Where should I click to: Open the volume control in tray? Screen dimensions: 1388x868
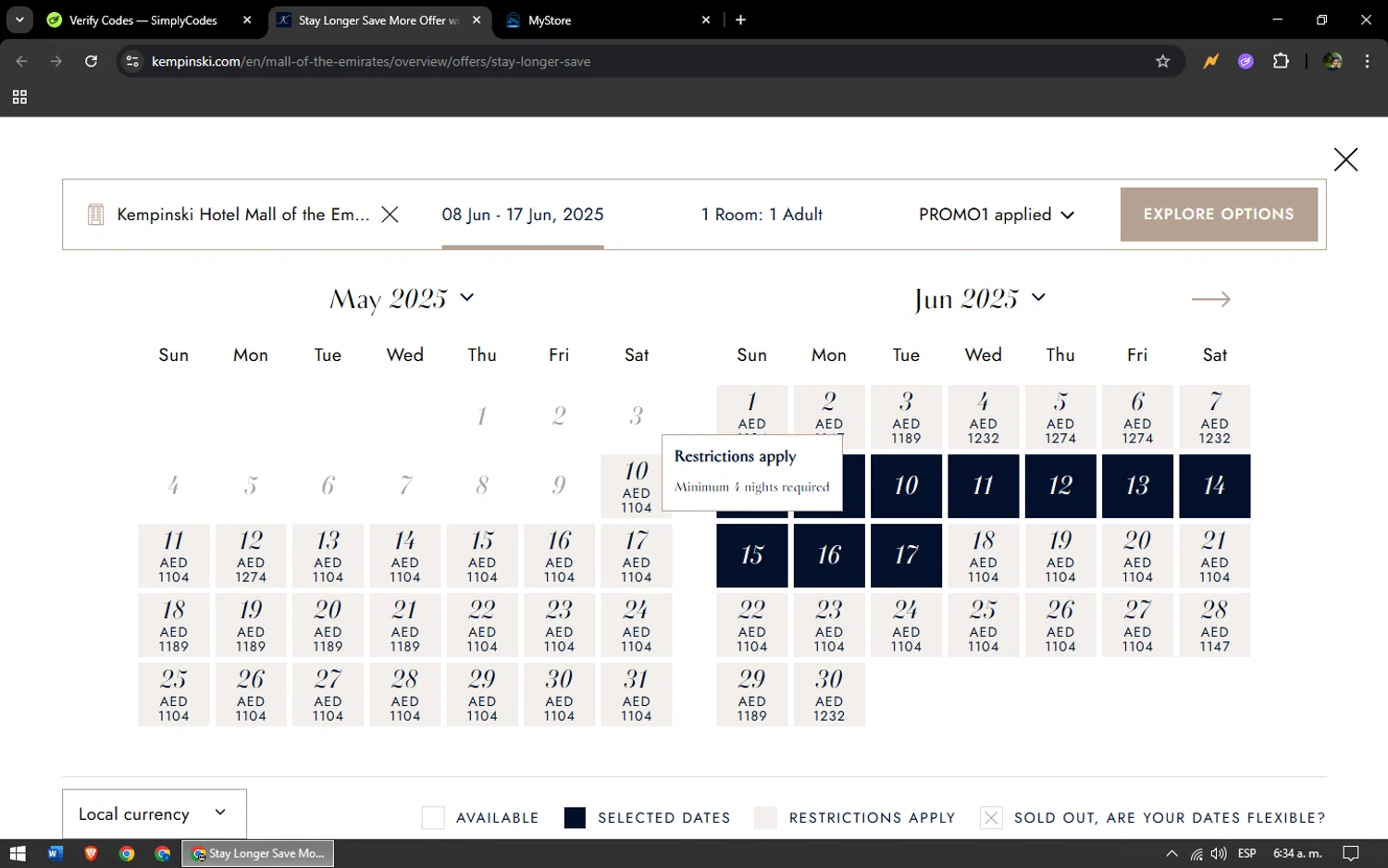[x=1219, y=853]
